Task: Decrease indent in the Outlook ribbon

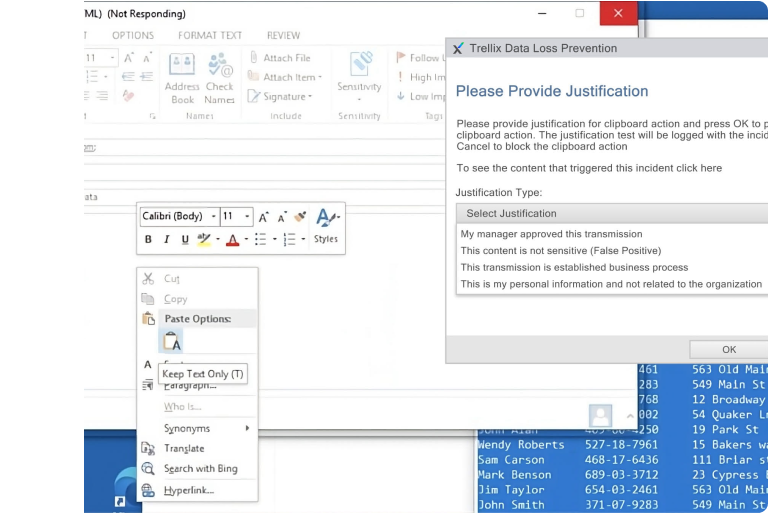Action: (x=128, y=76)
